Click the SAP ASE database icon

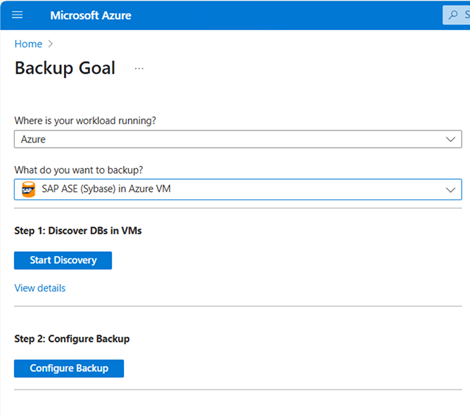click(28, 189)
